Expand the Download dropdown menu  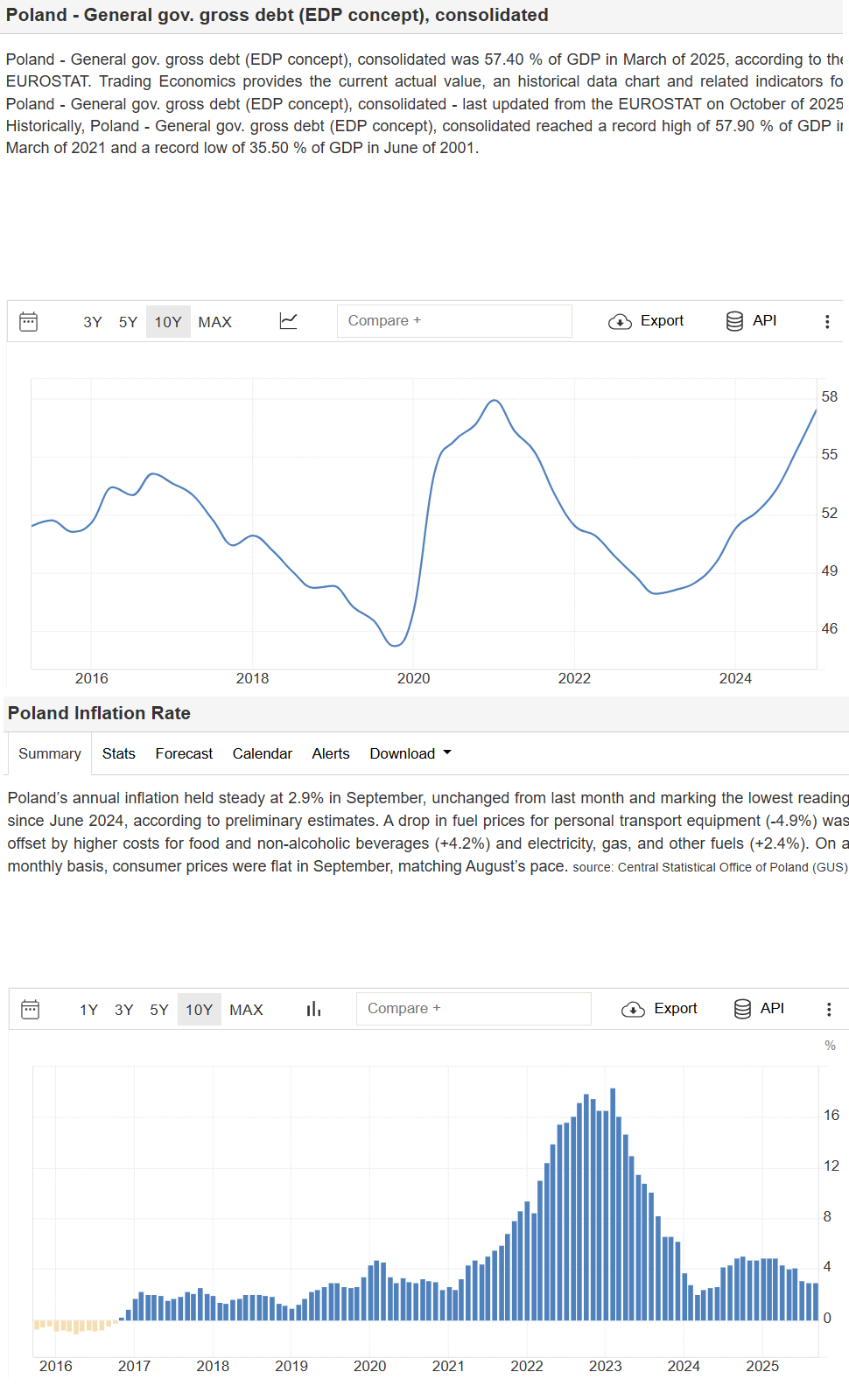pos(410,753)
